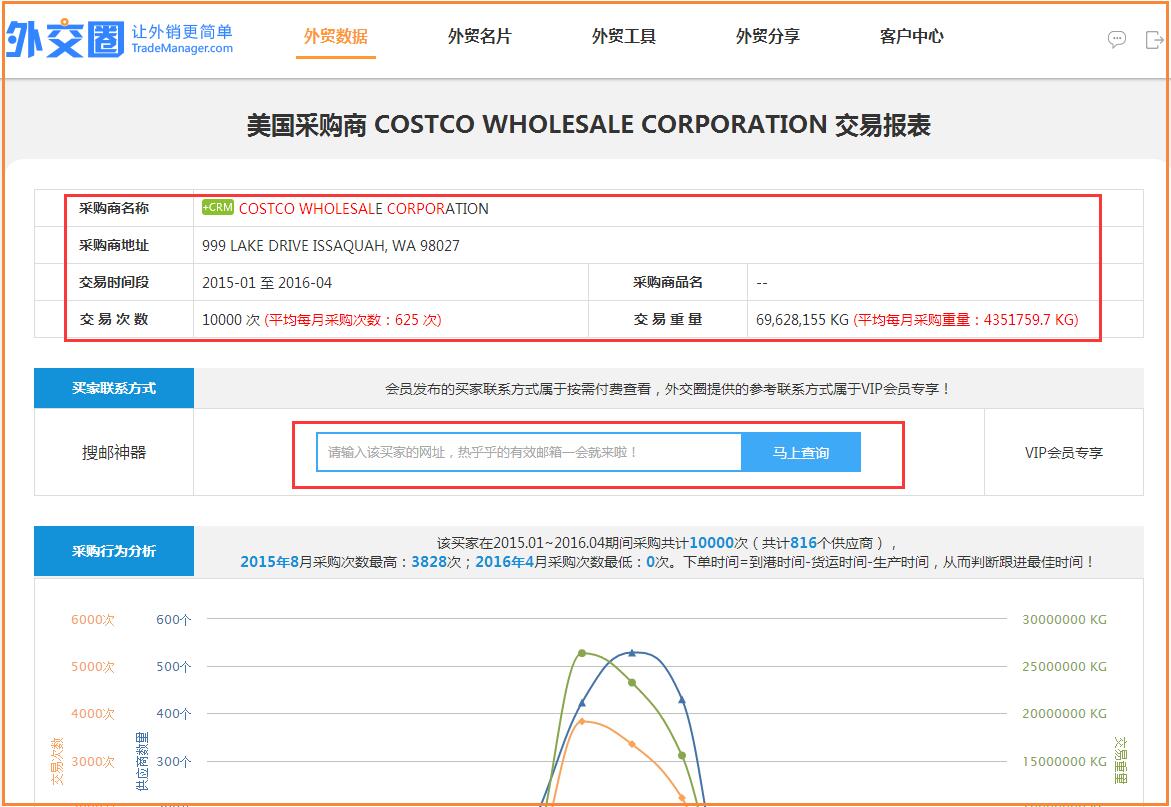Click the 69,628,155 KG weight value

coord(802,320)
